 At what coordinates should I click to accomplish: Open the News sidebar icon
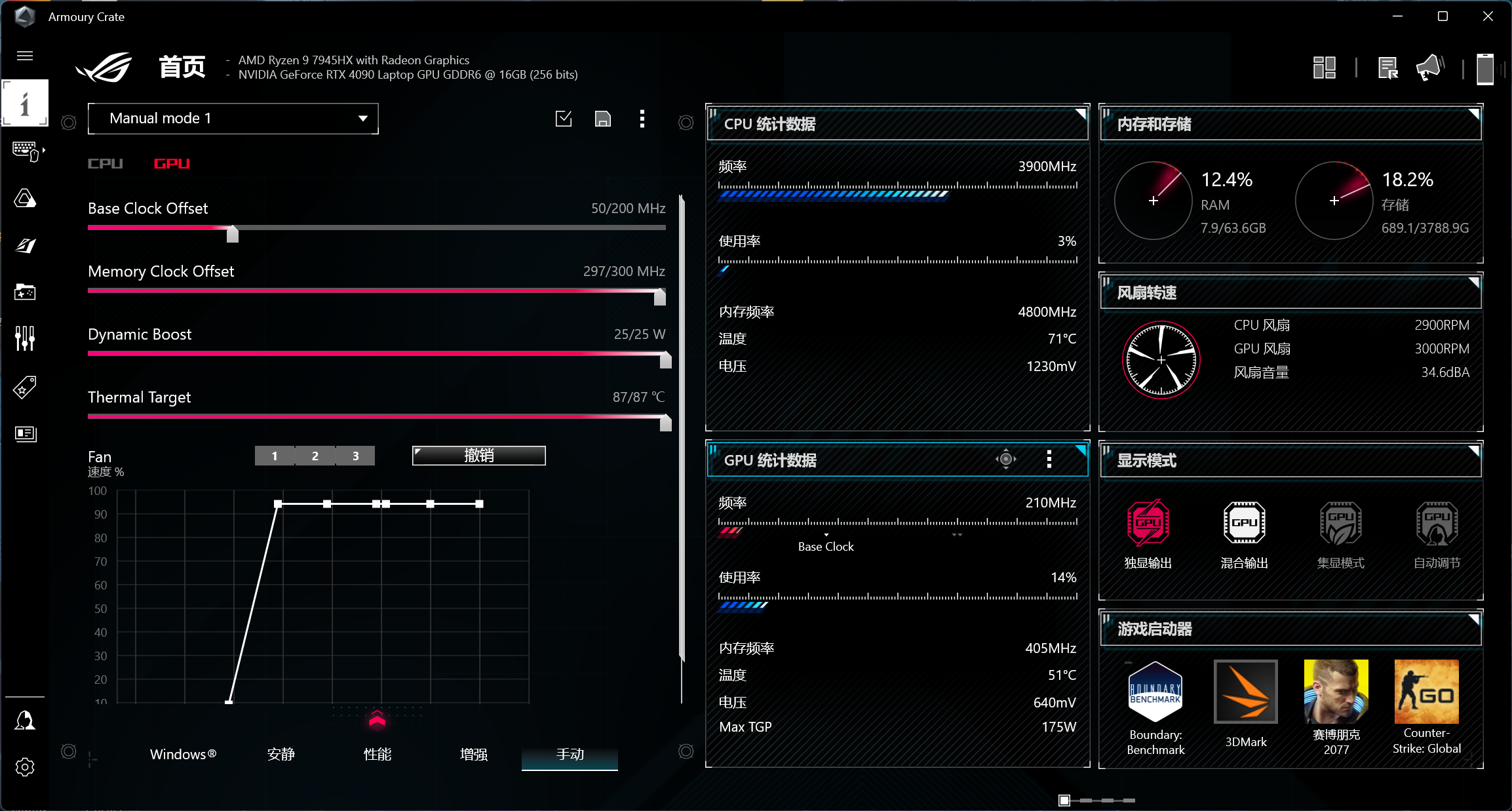[x=25, y=433]
